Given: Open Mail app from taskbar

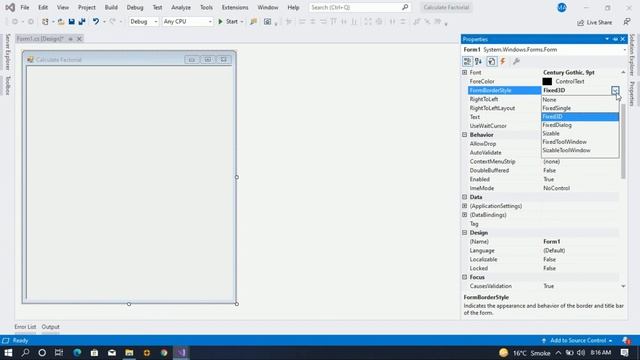Looking at the screenshot, I should [x=112, y=353].
